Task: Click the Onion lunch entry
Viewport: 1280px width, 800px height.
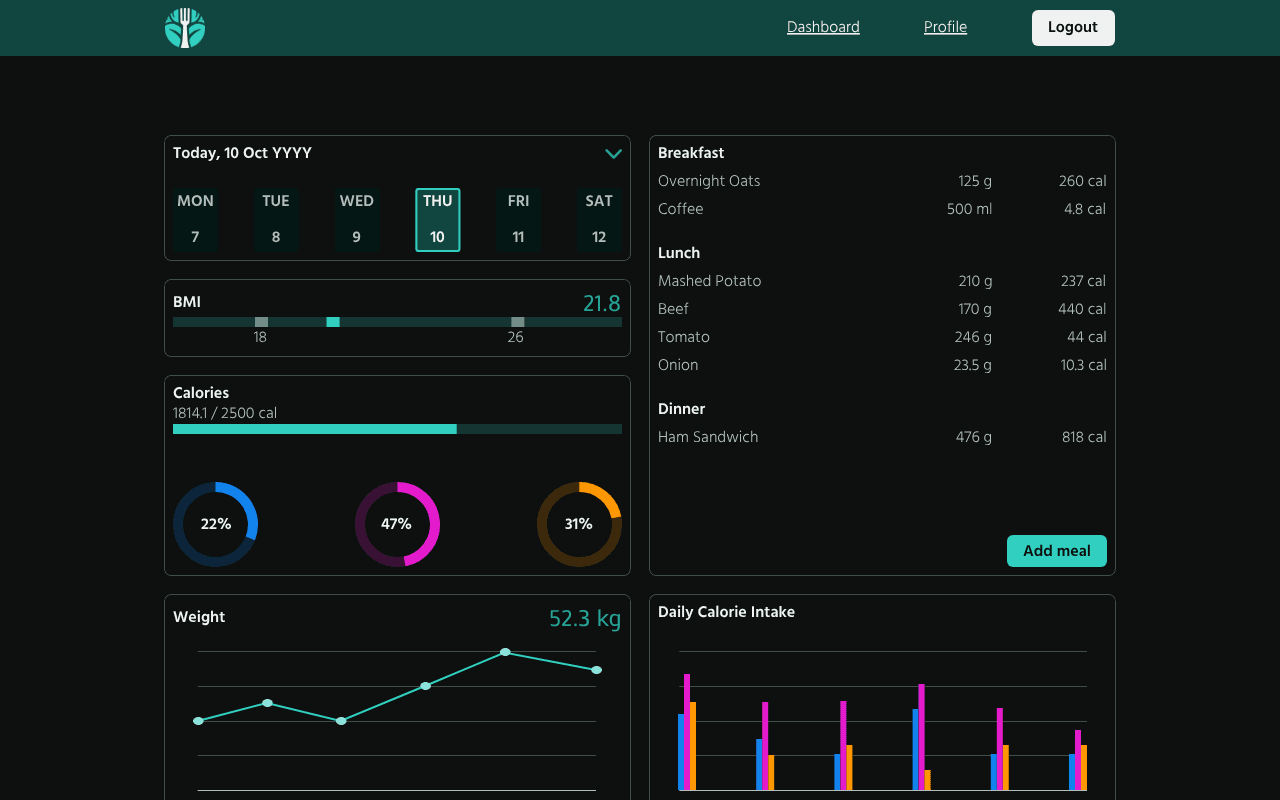Action: (882, 365)
